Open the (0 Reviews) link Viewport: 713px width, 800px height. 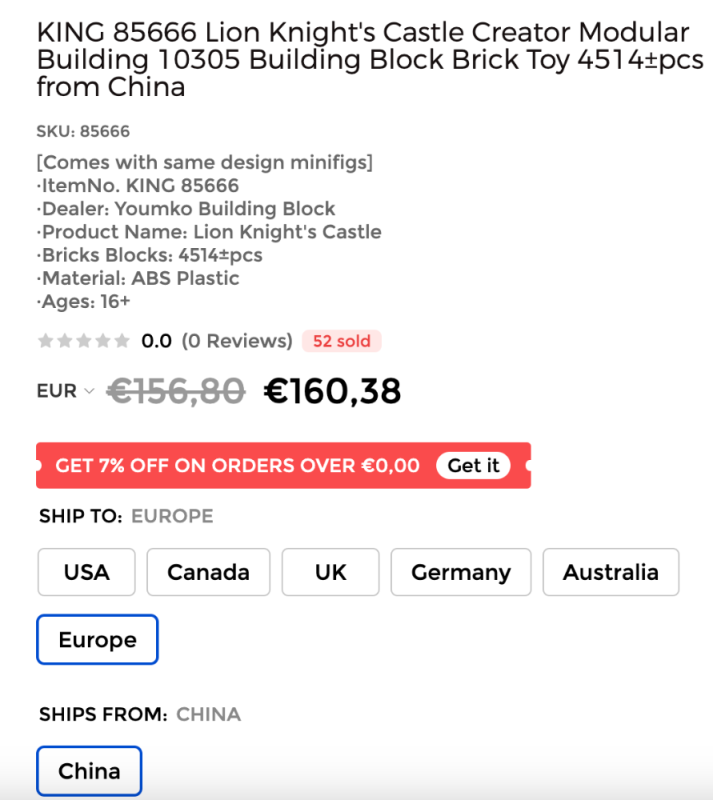coord(237,341)
